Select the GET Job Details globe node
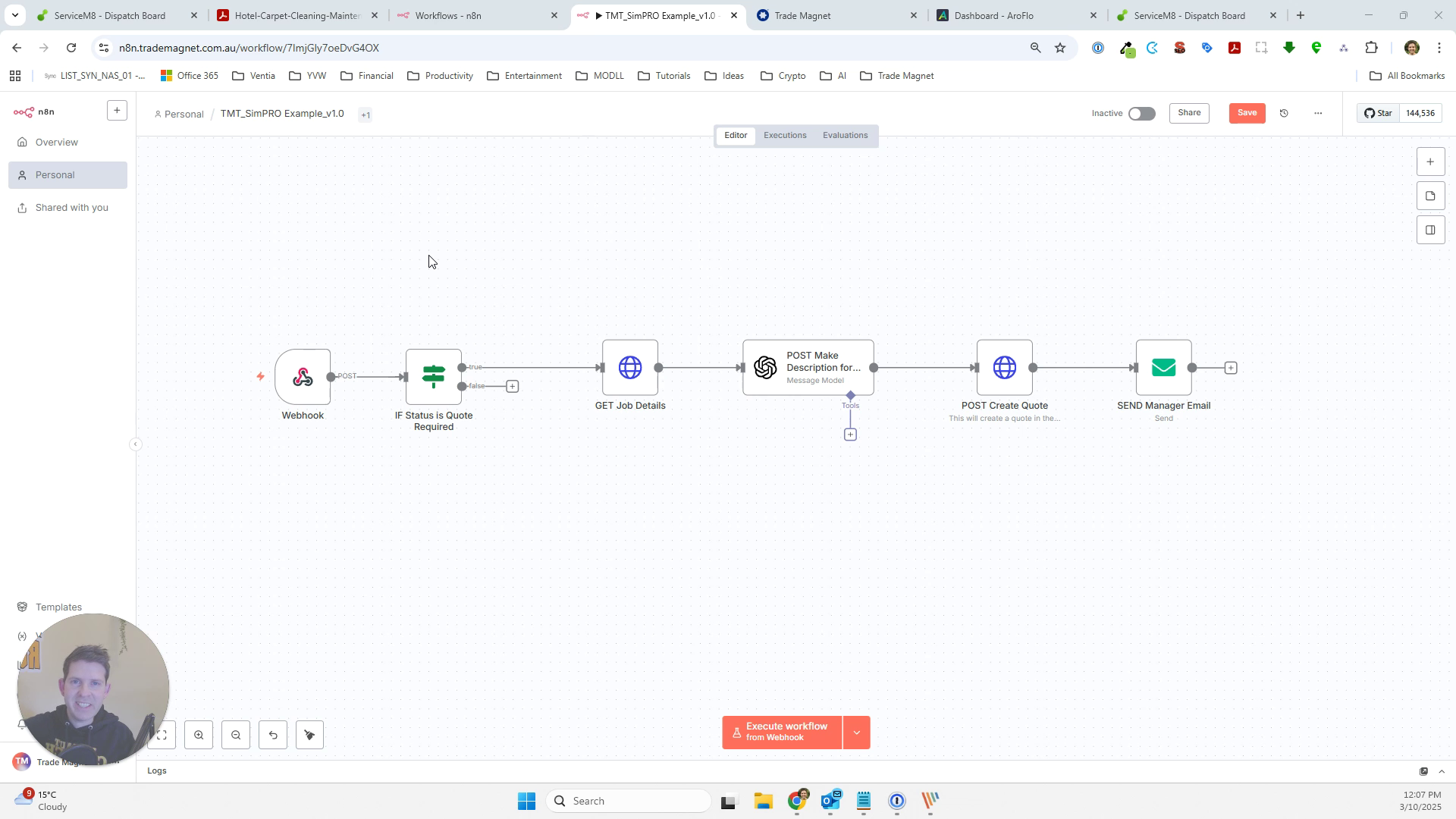The width and height of the screenshot is (1456, 819). pos(629,368)
